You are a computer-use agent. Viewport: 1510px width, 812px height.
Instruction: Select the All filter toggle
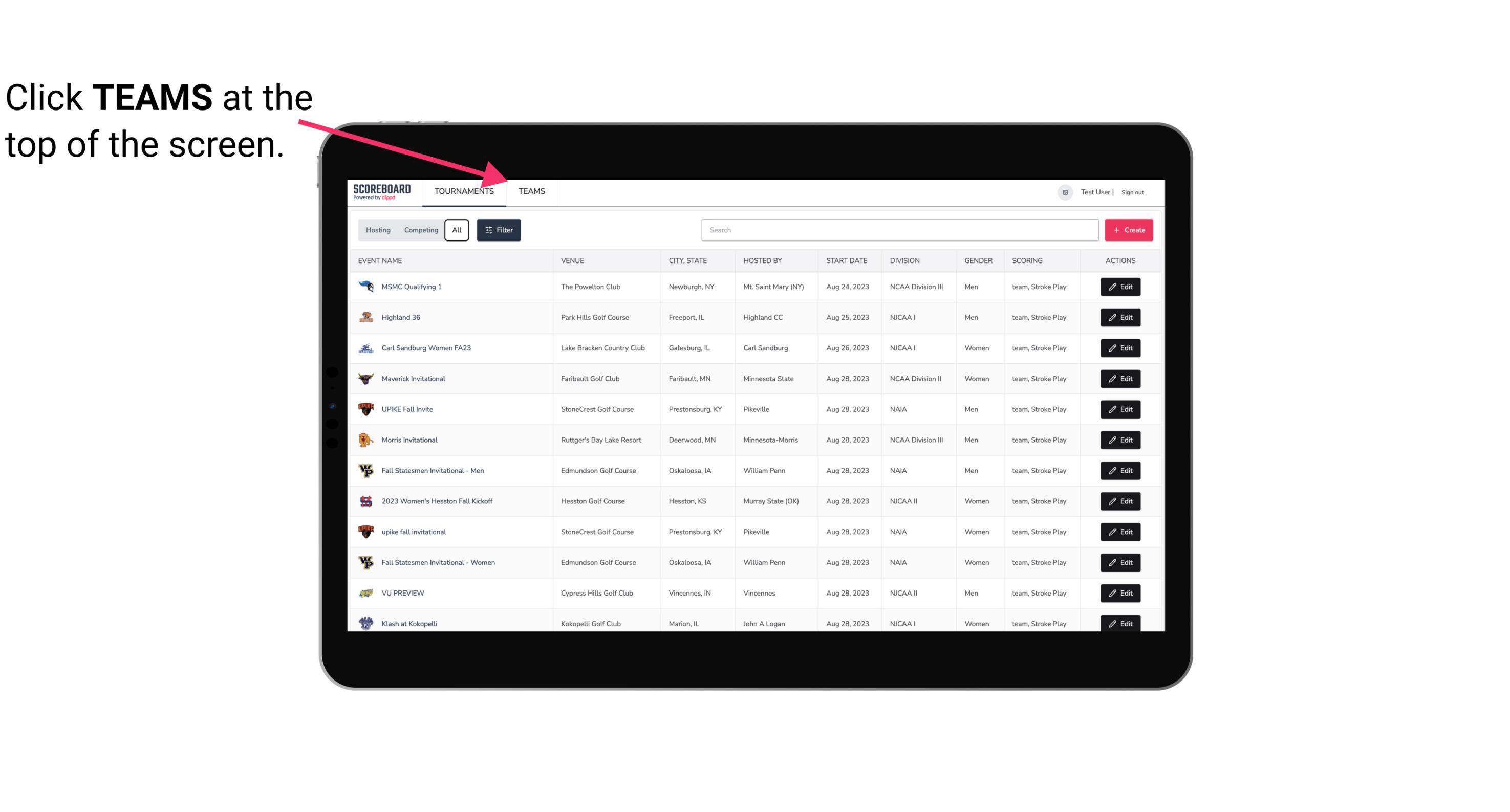point(456,230)
